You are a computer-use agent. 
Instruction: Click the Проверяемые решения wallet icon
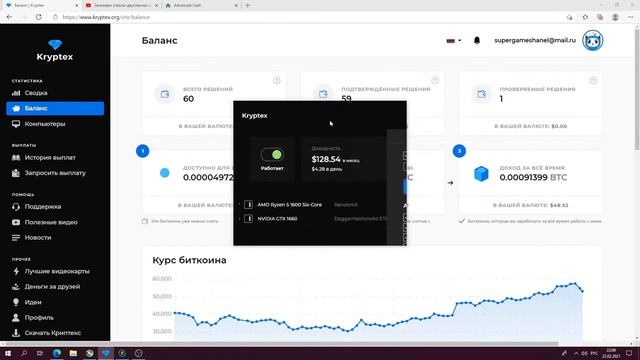click(481, 94)
